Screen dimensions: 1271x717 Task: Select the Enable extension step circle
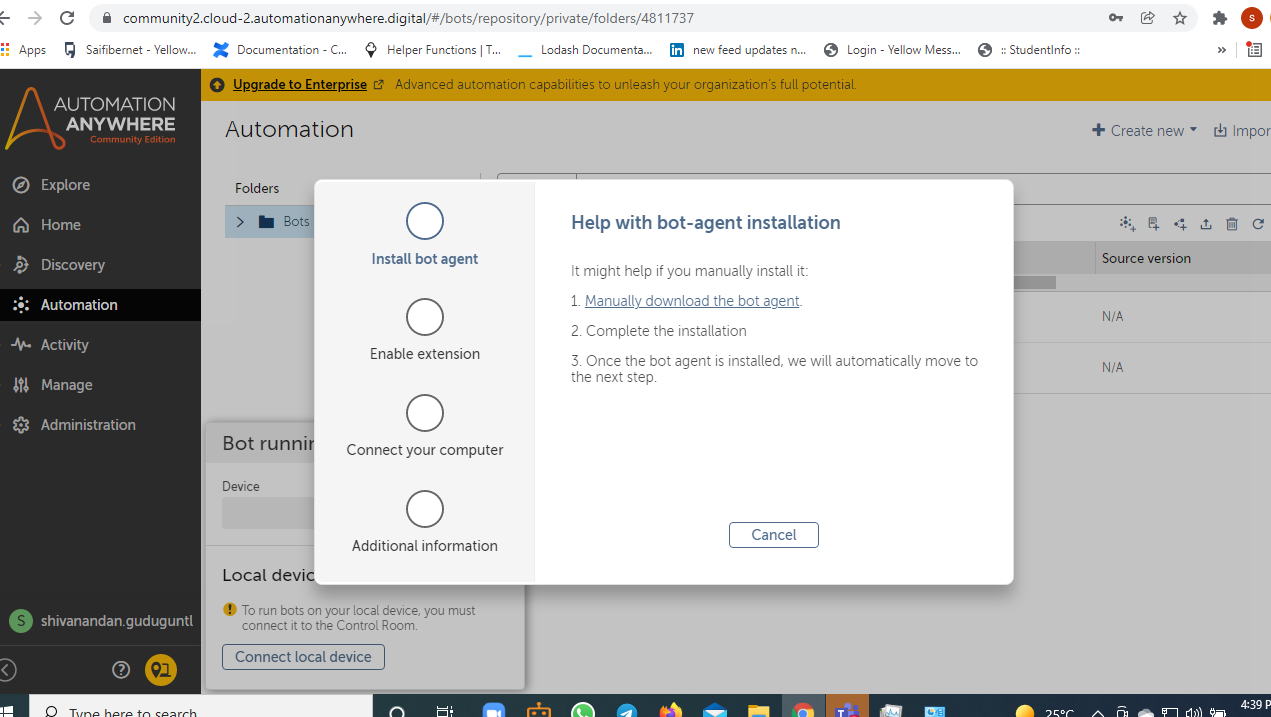[x=425, y=317]
